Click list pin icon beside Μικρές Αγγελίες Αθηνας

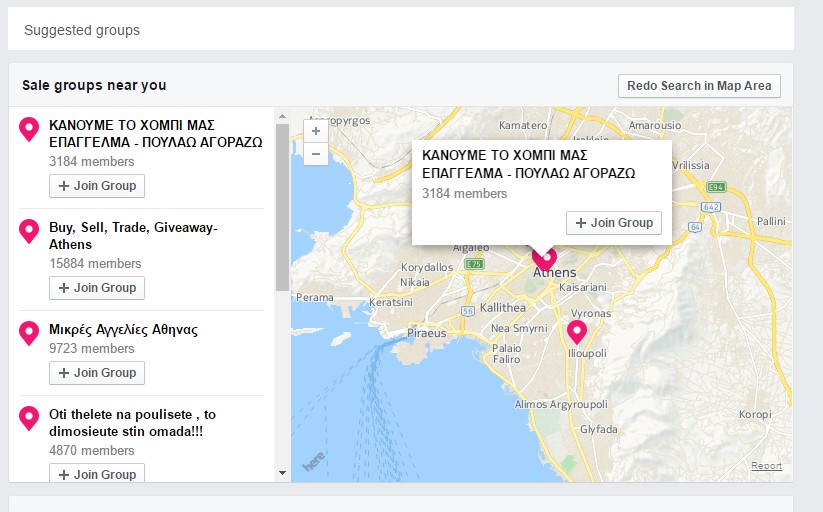(29, 332)
